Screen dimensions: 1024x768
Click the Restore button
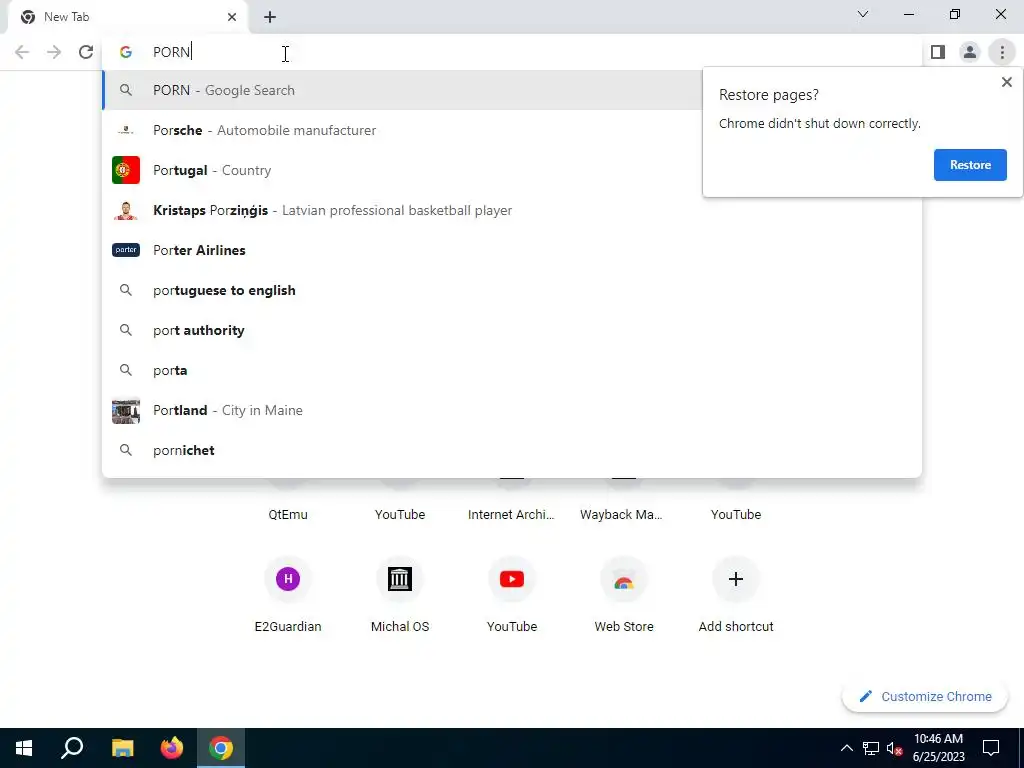click(x=970, y=165)
